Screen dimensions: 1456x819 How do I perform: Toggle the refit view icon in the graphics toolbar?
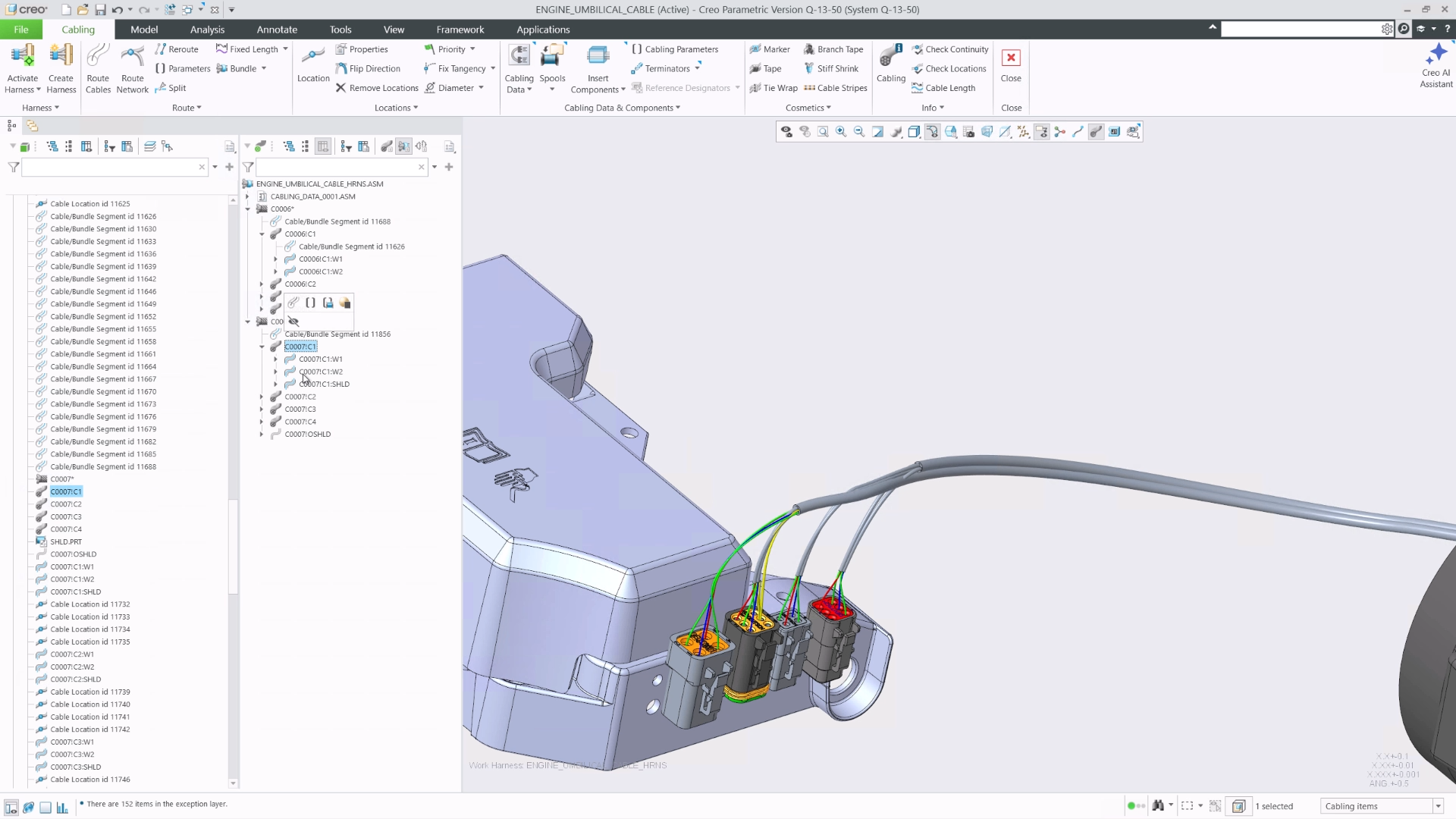[823, 132]
